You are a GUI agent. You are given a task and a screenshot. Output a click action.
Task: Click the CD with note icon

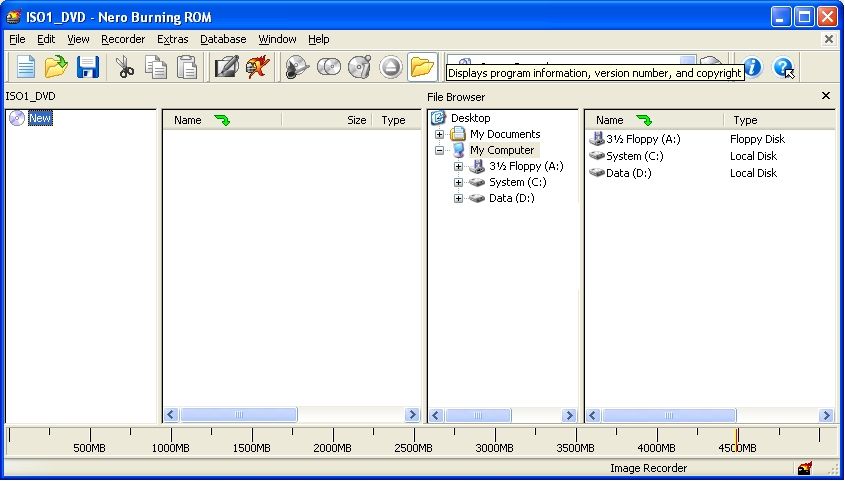click(x=359, y=67)
